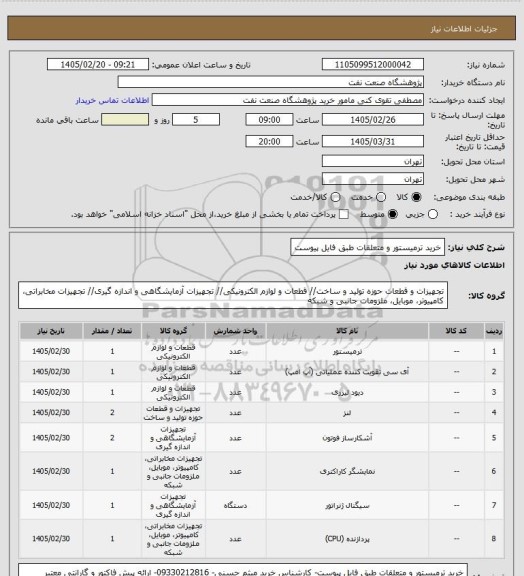Image resolution: width=524 pixels, height=576 pixels.
Task: Click the empty remaining hours field
Action: tap(125, 120)
